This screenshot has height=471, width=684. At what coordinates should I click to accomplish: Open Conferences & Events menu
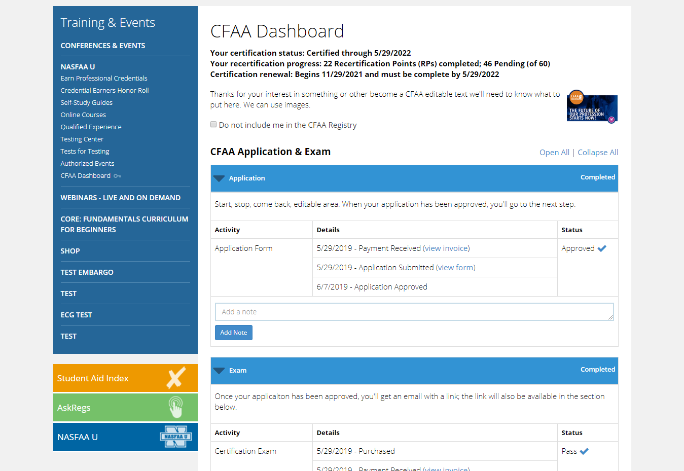103,45
